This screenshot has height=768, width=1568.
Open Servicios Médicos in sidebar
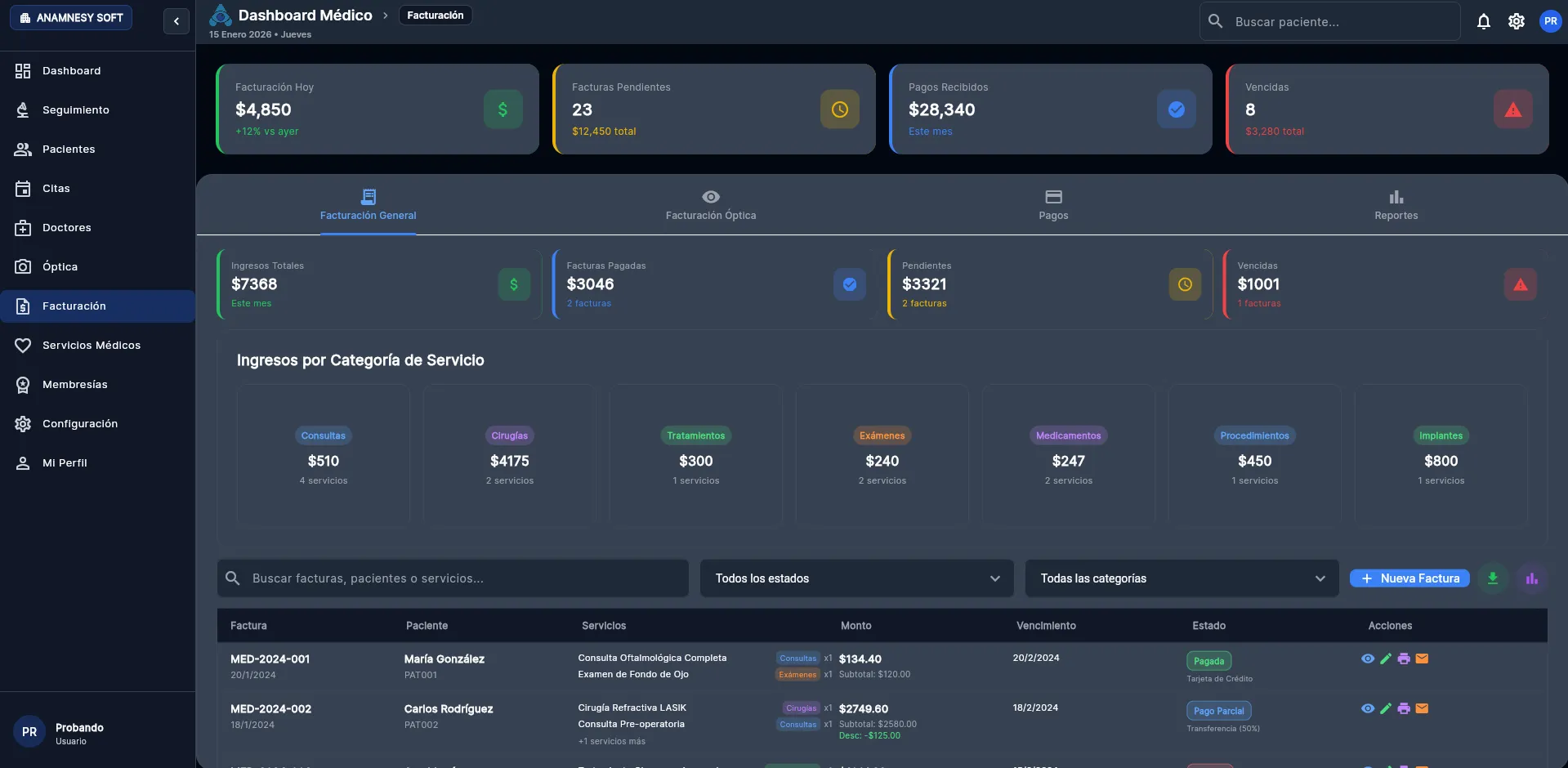[97, 346]
